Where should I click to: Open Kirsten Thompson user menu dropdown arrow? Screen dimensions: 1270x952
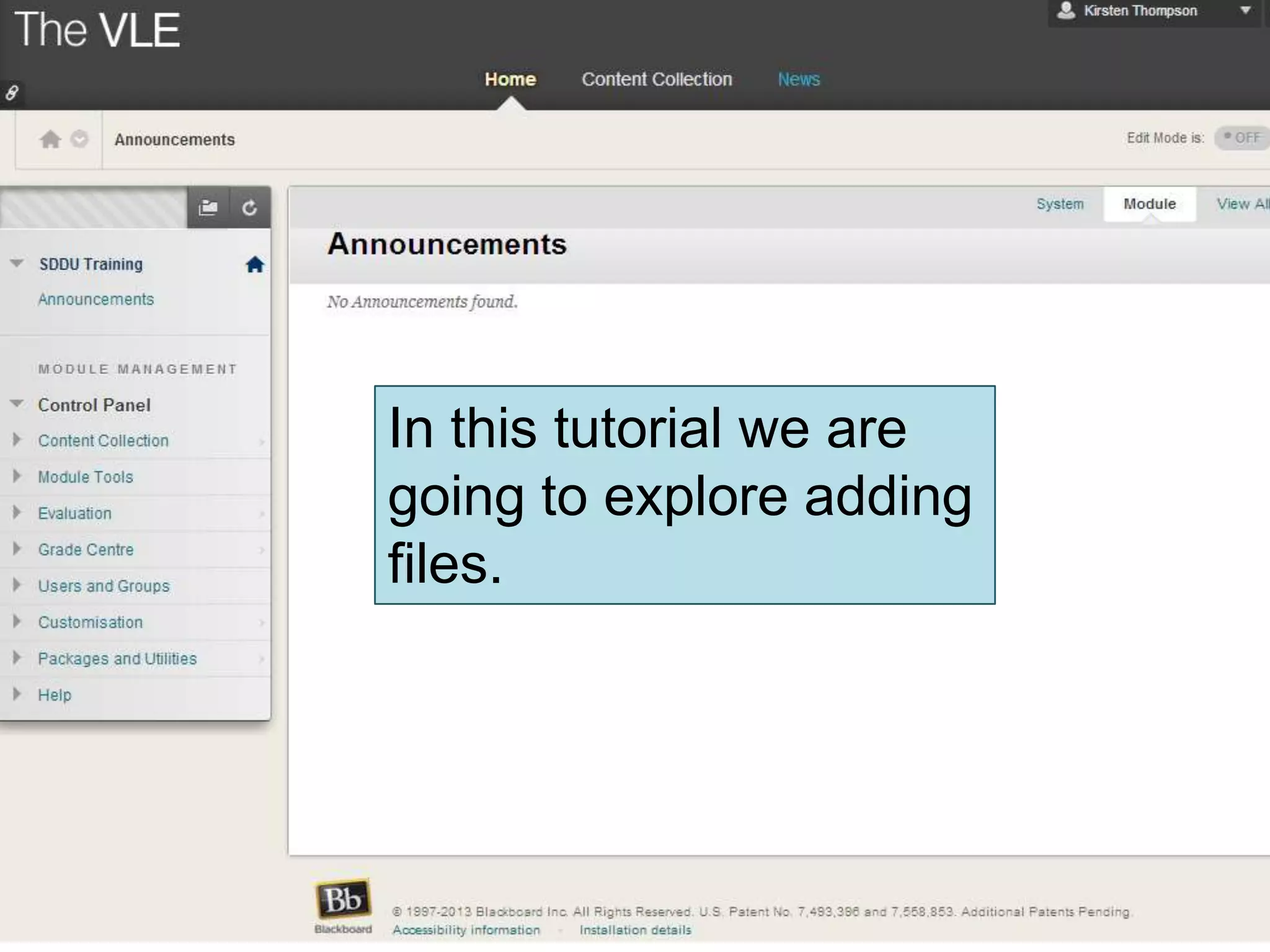pos(1245,11)
